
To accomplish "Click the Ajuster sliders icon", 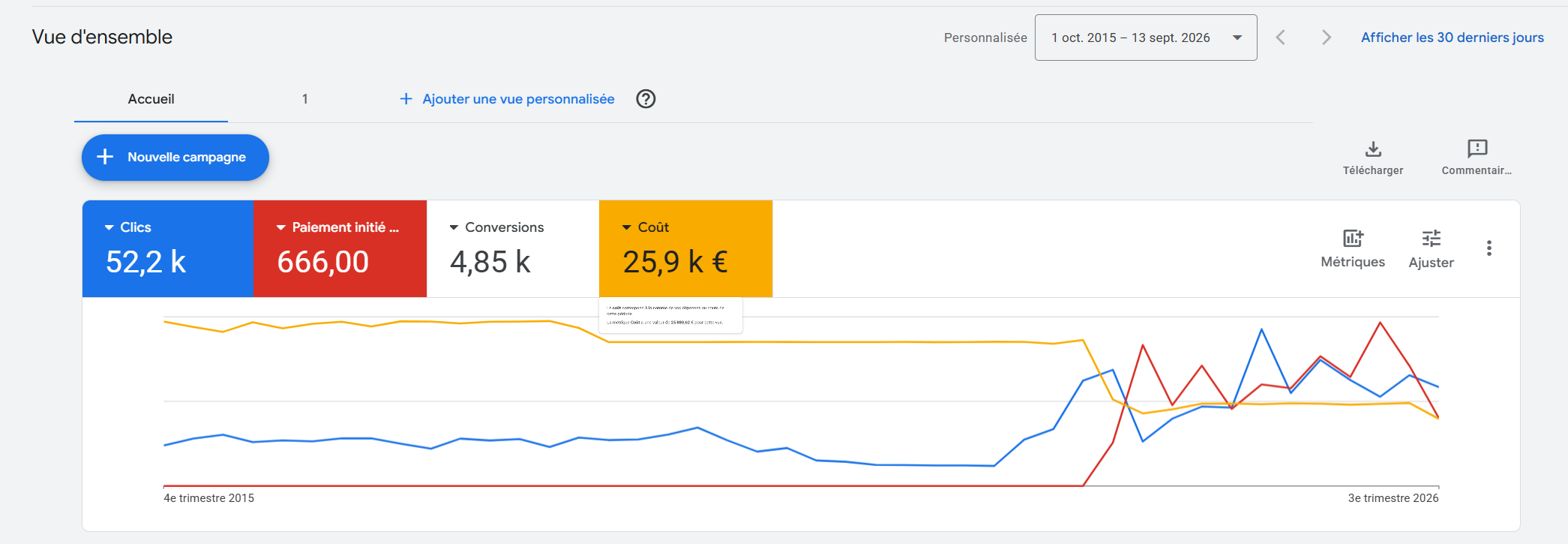I will click(1431, 239).
